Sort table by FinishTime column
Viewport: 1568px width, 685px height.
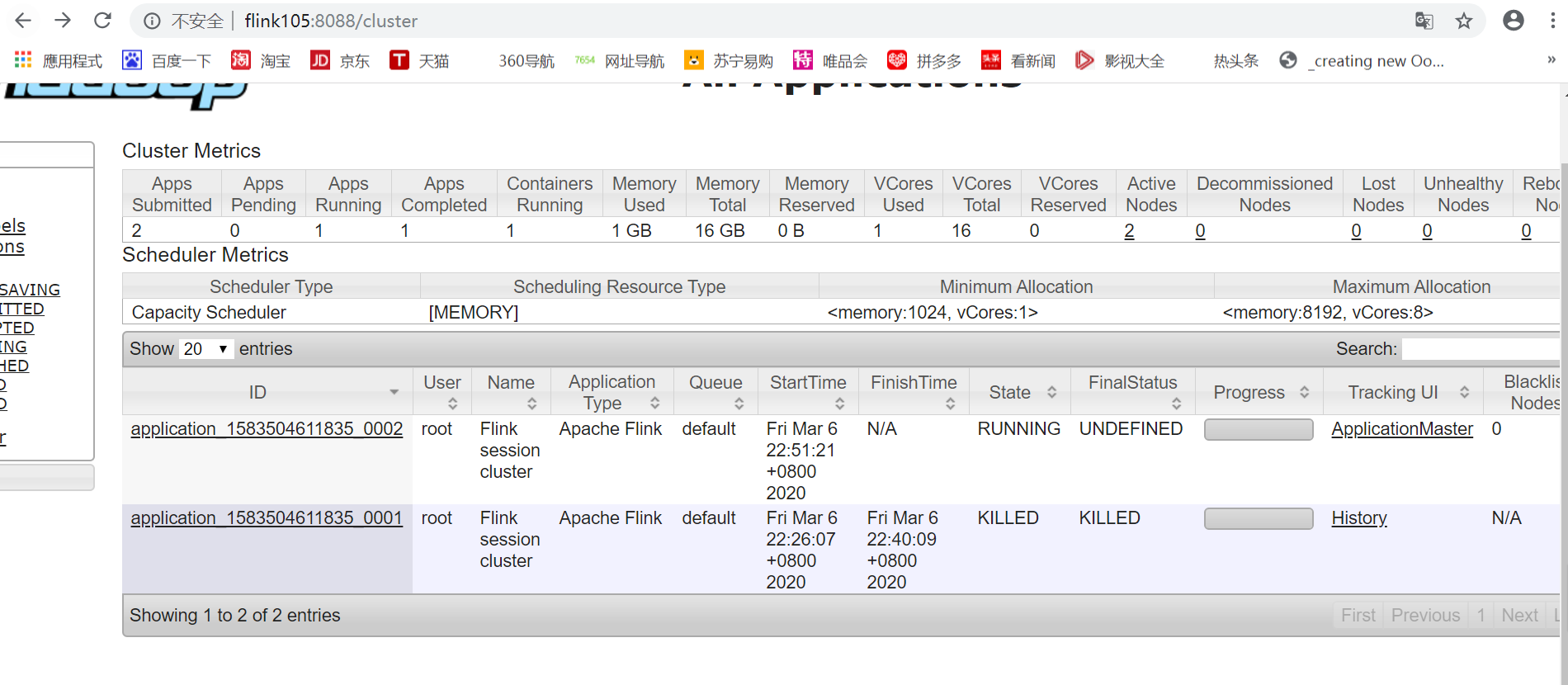point(914,392)
